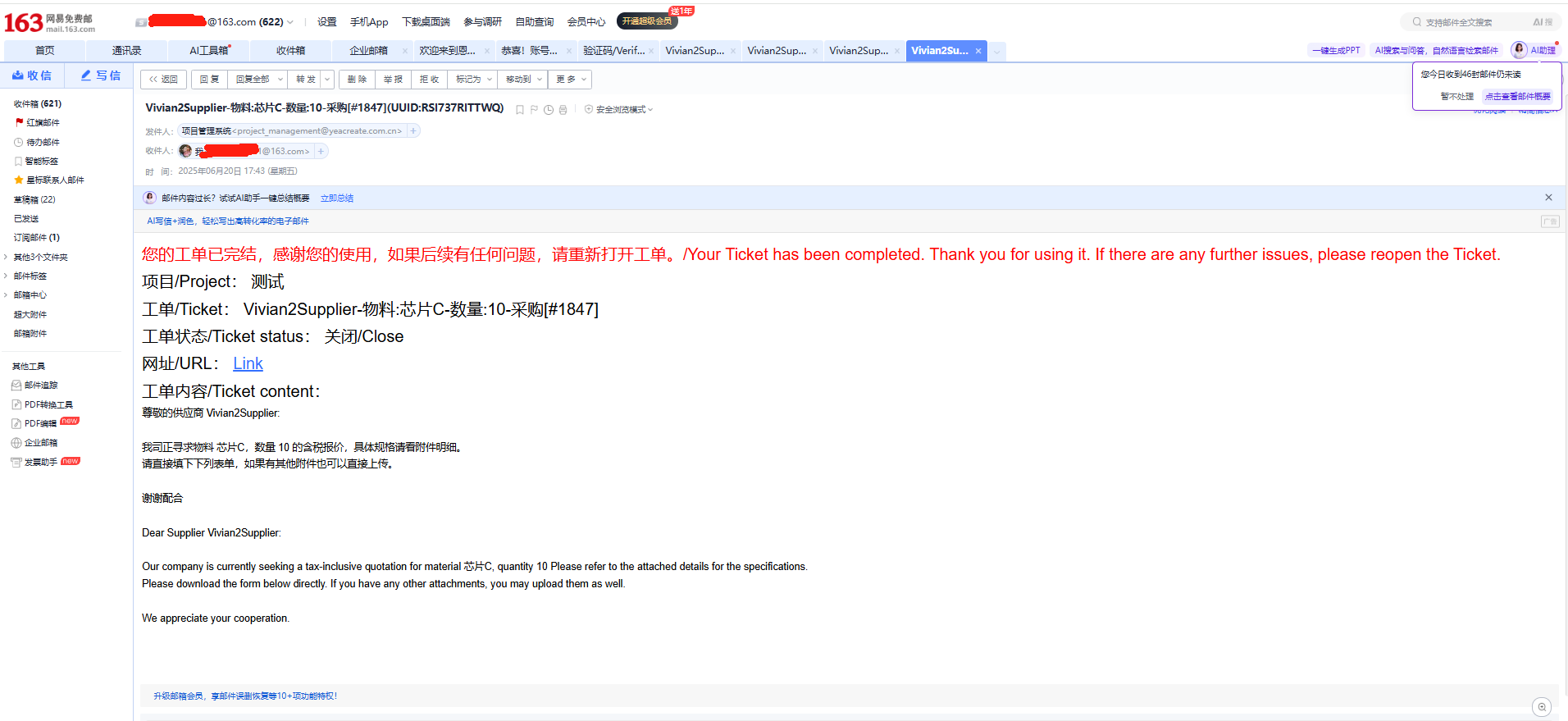Click the 删除 delete button
The image size is (1568, 721).
[x=357, y=80]
